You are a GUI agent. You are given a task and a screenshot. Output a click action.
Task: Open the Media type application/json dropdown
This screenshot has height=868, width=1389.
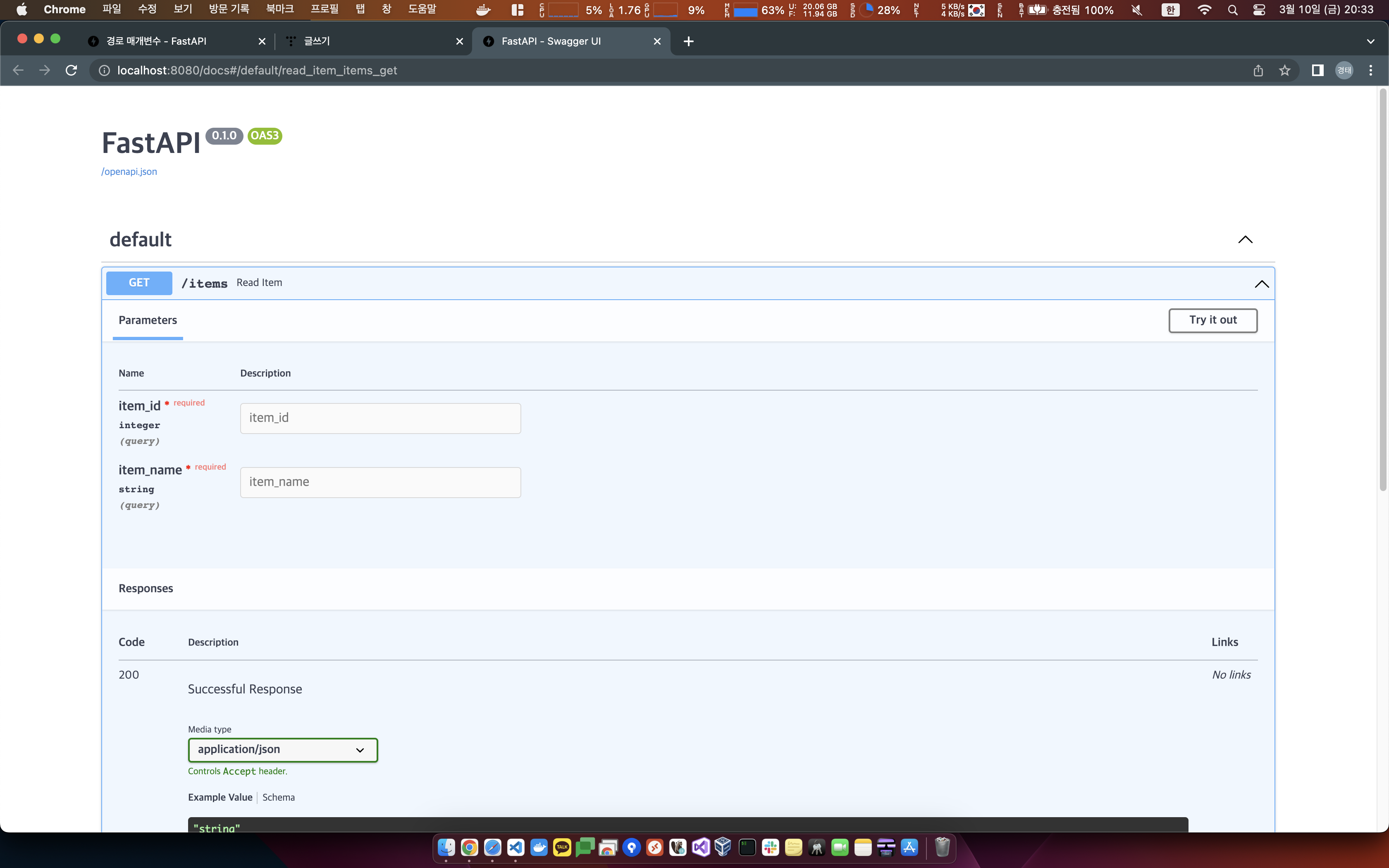(282, 750)
